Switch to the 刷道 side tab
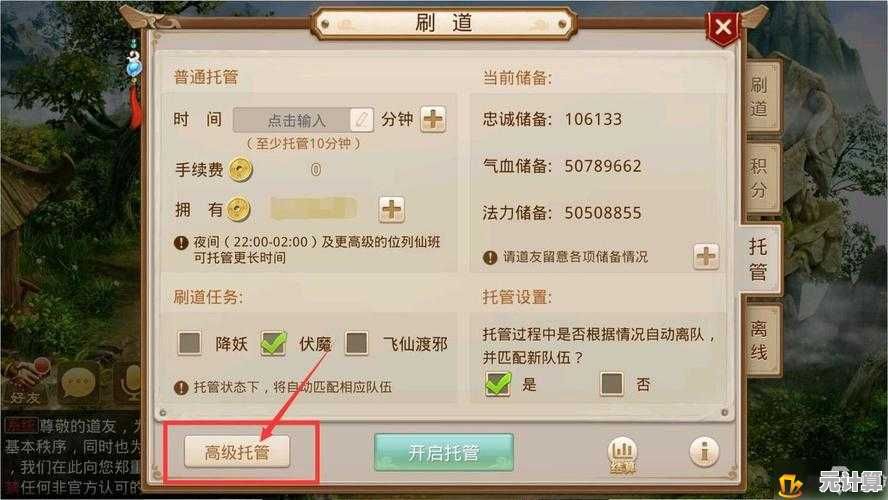The image size is (888, 500). [760, 96]
